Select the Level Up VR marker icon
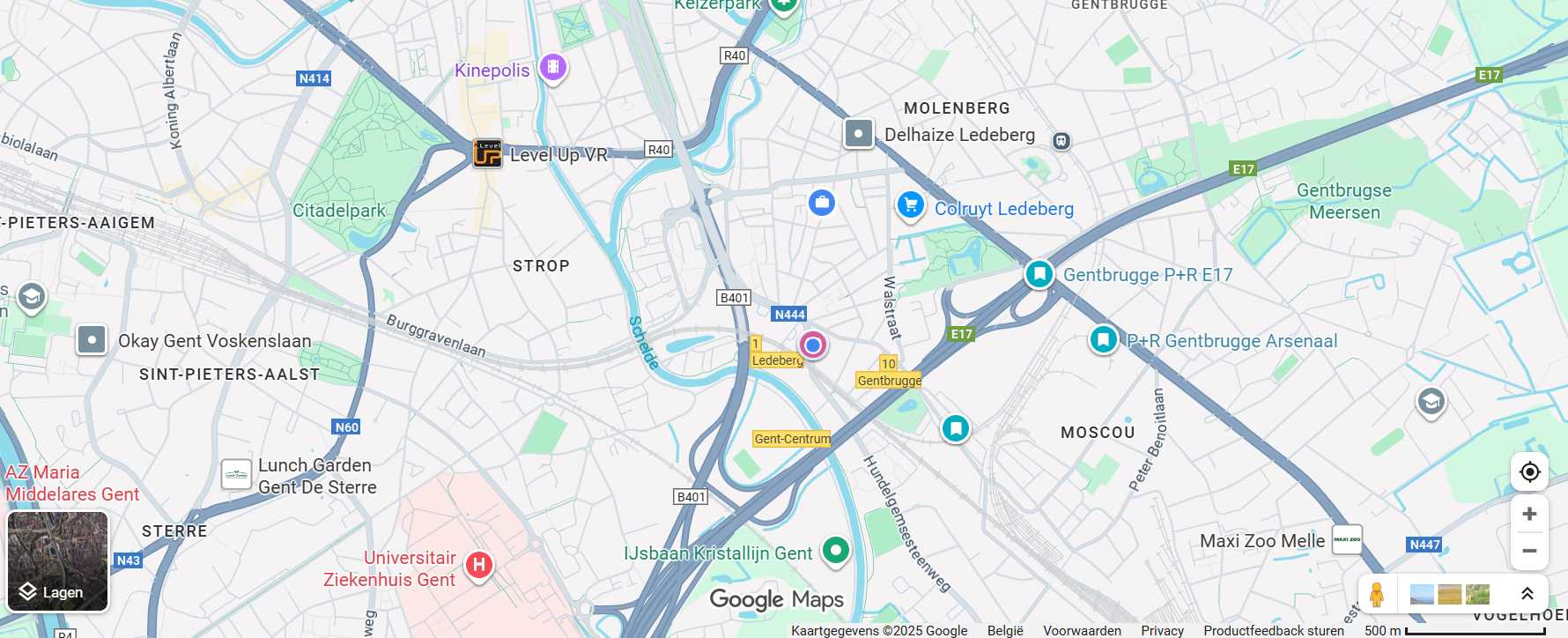The width and height of the screenshot is (1568, 638). click(487, 153)
